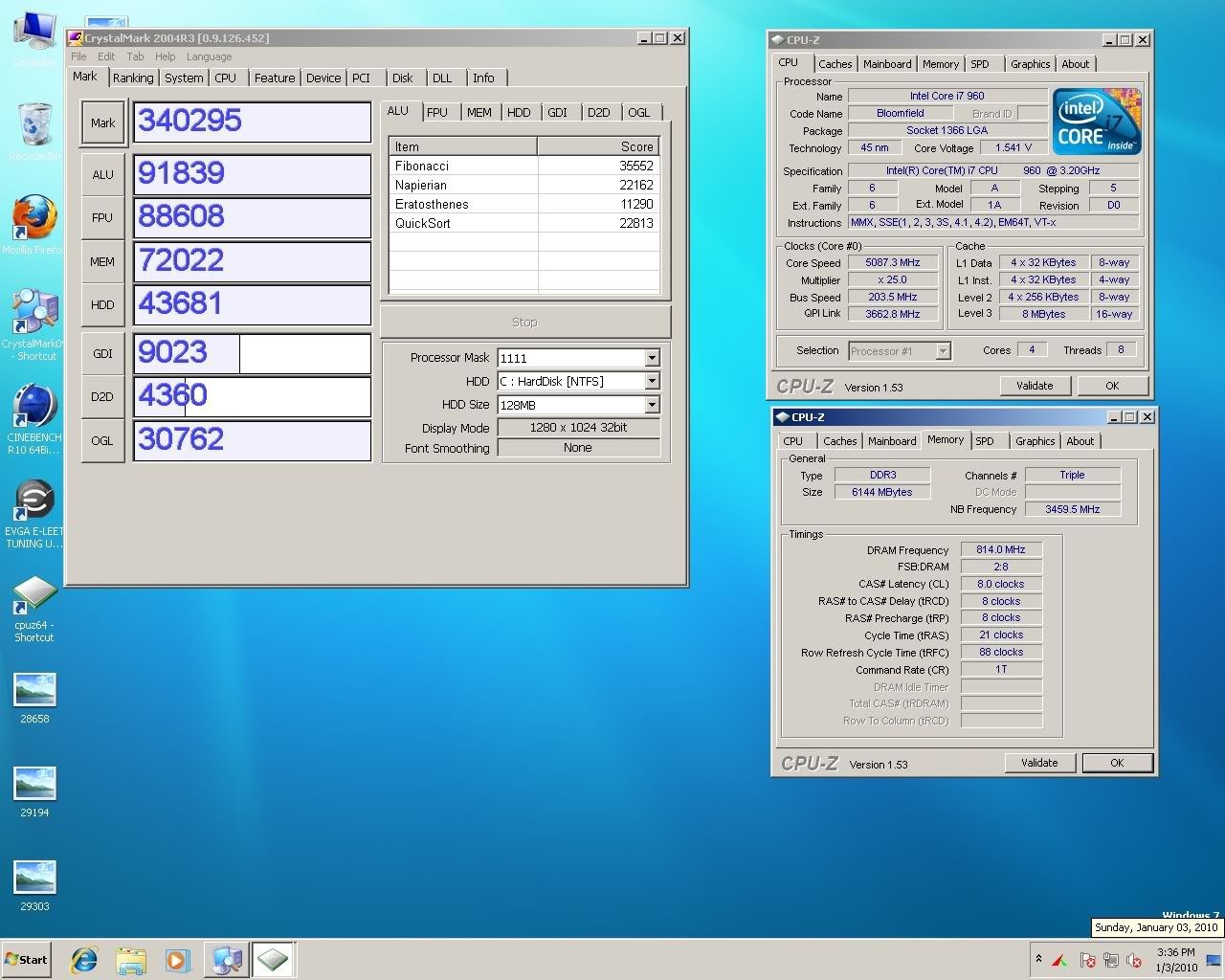
Task: Open the cpuz64 shortcut on the desktop
Action: [33, 608]
